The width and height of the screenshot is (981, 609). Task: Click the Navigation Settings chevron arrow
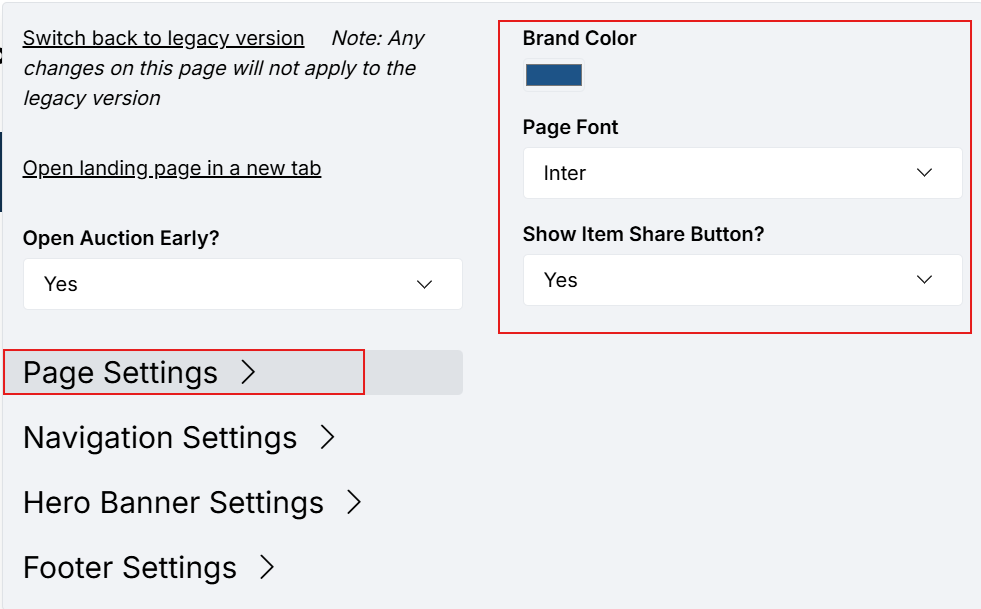click(x=327, y=438)
